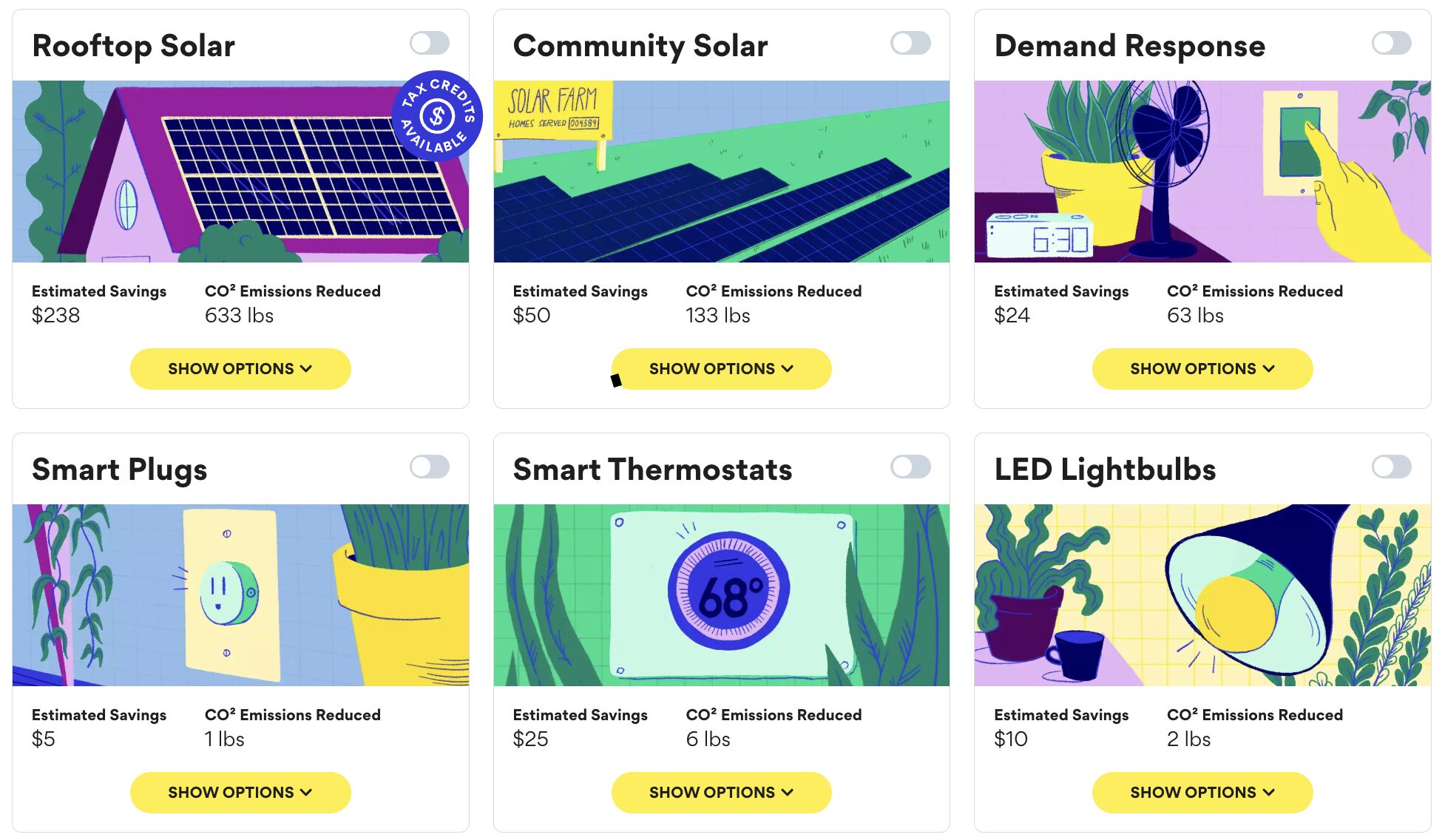Image resolution: width=1445 pixels, height=840 pixels.
Task: Click the 68° thermostat illustration
Action: coord(721,595)
